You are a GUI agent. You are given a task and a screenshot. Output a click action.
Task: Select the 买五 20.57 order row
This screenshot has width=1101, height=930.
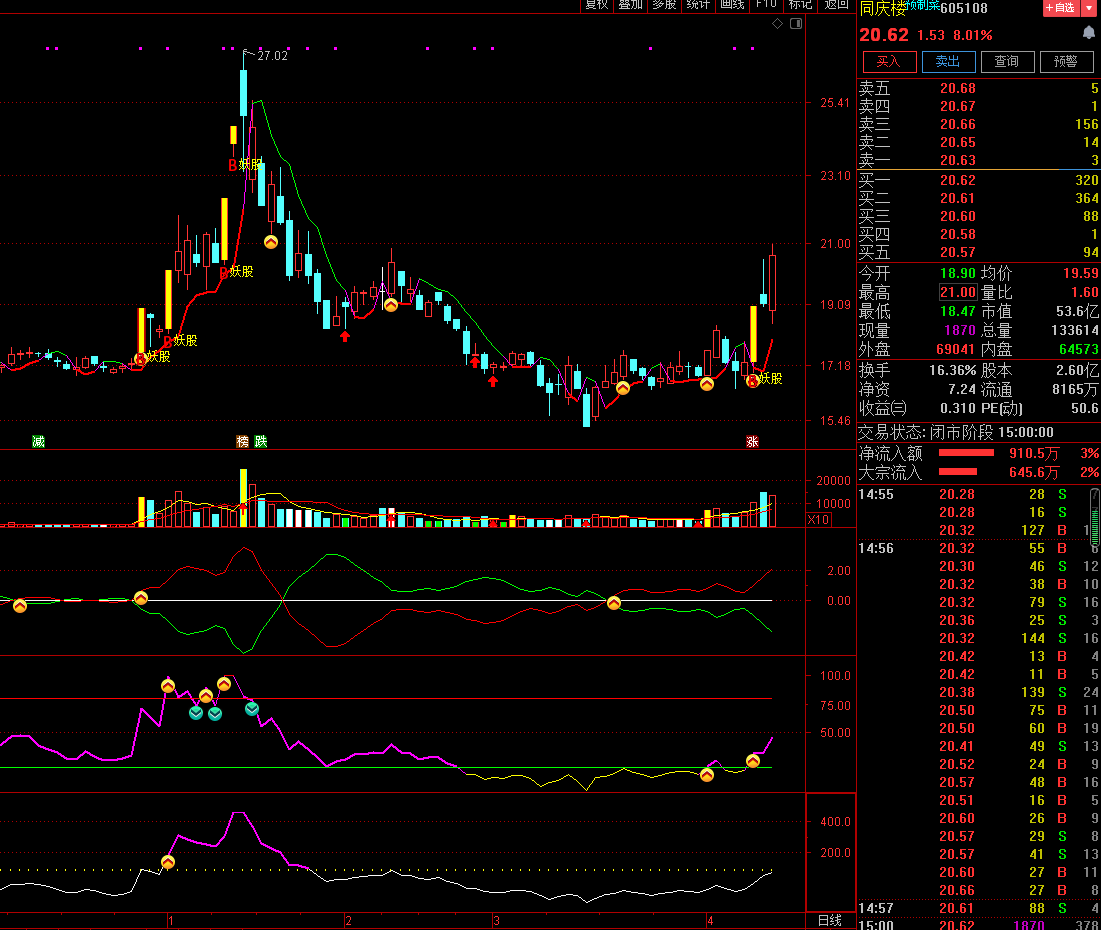(x=979, y=252)
